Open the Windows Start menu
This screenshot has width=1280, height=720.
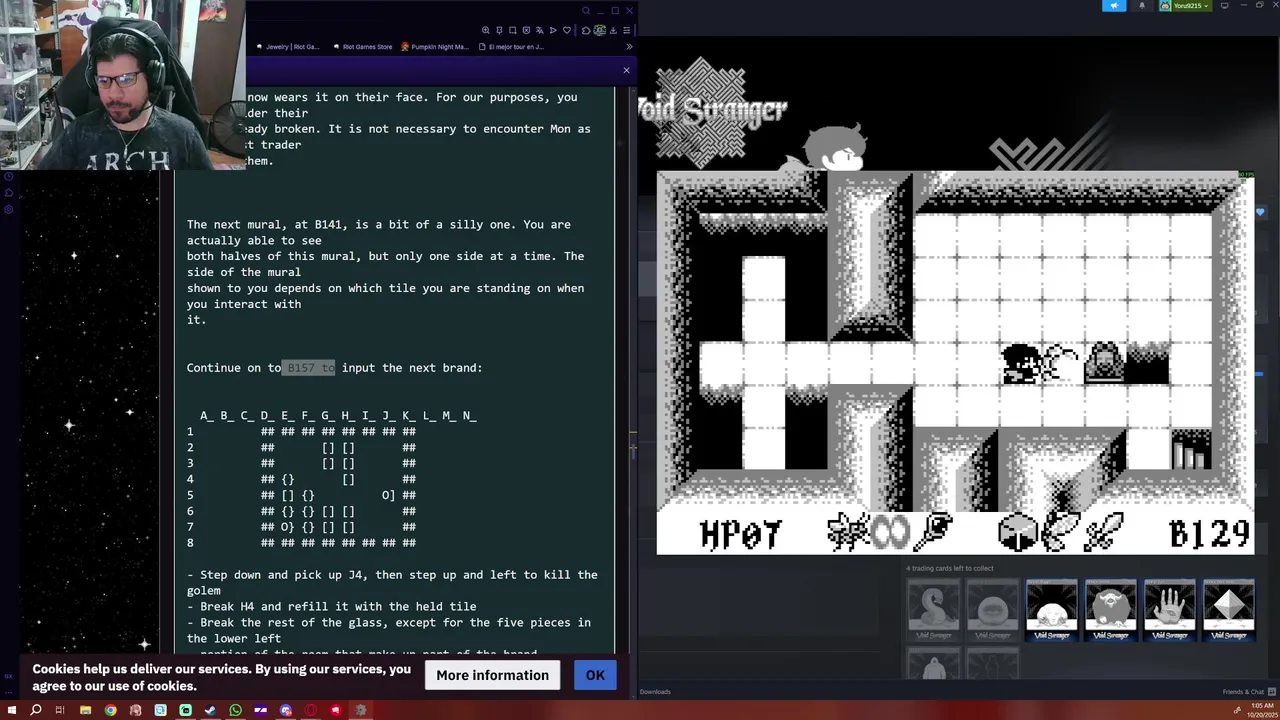(12, 710)
